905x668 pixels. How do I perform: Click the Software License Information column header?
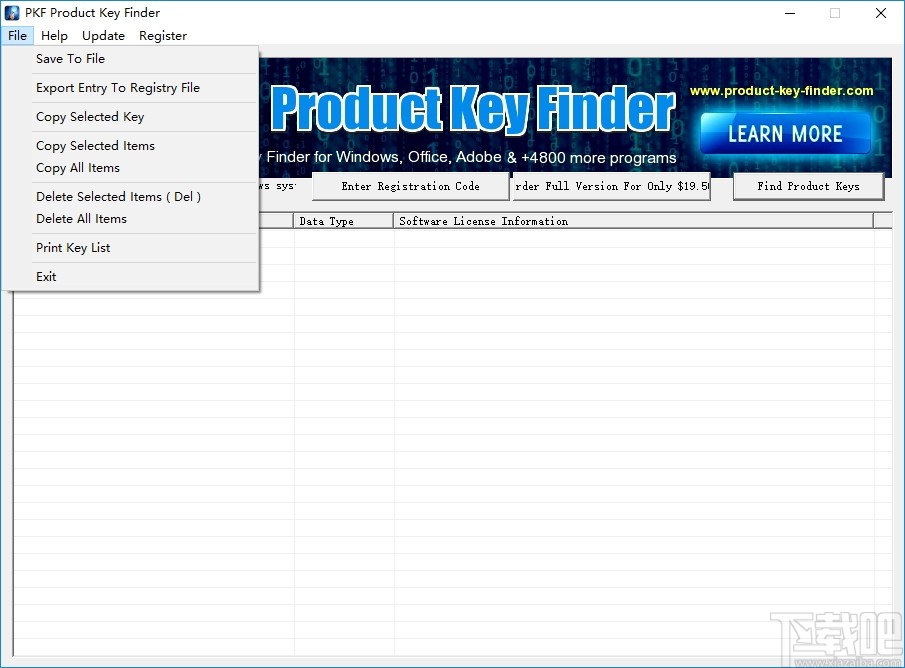point(483,221)
